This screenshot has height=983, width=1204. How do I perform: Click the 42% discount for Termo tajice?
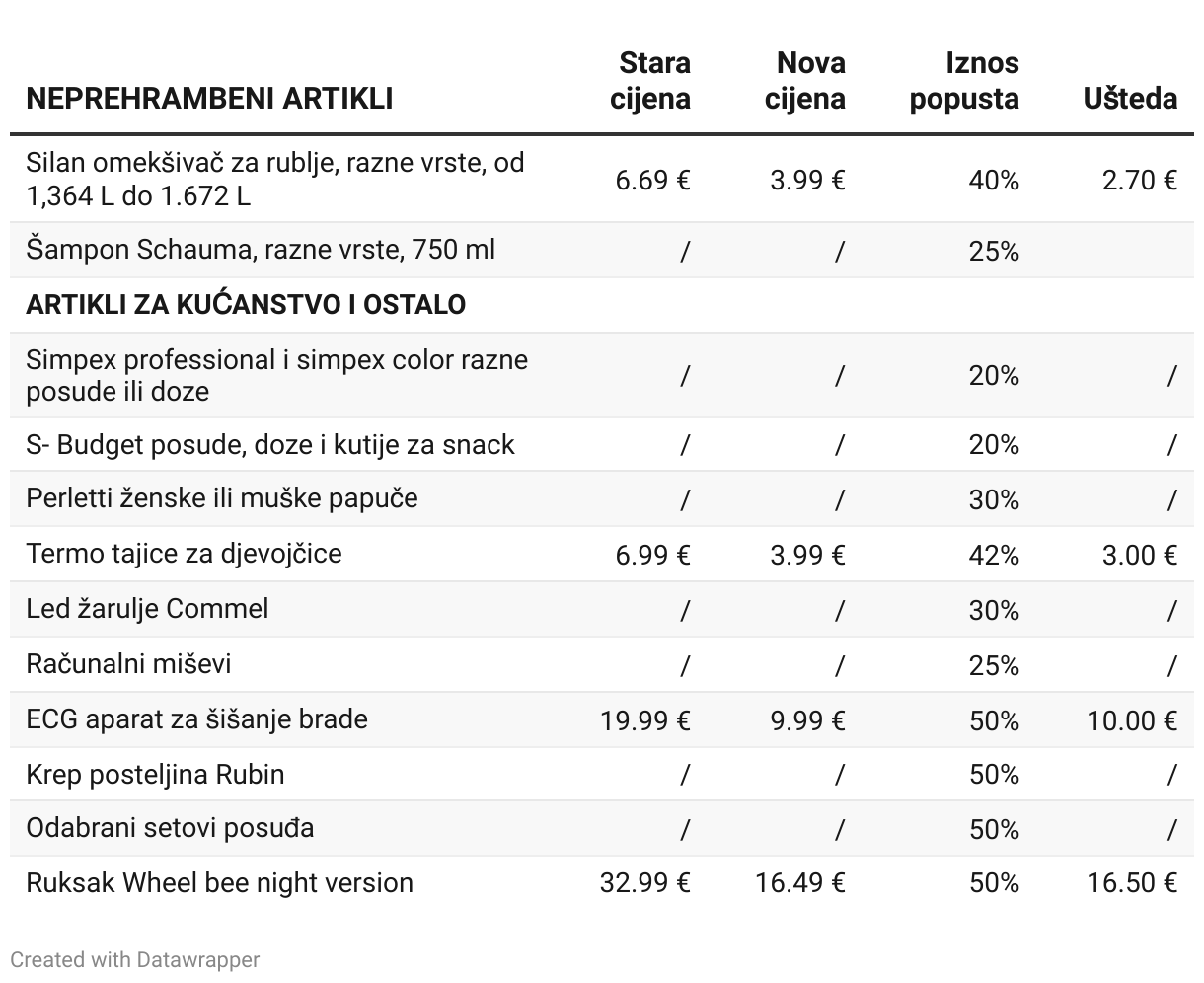pyautogui.click(x=994, y=555)
